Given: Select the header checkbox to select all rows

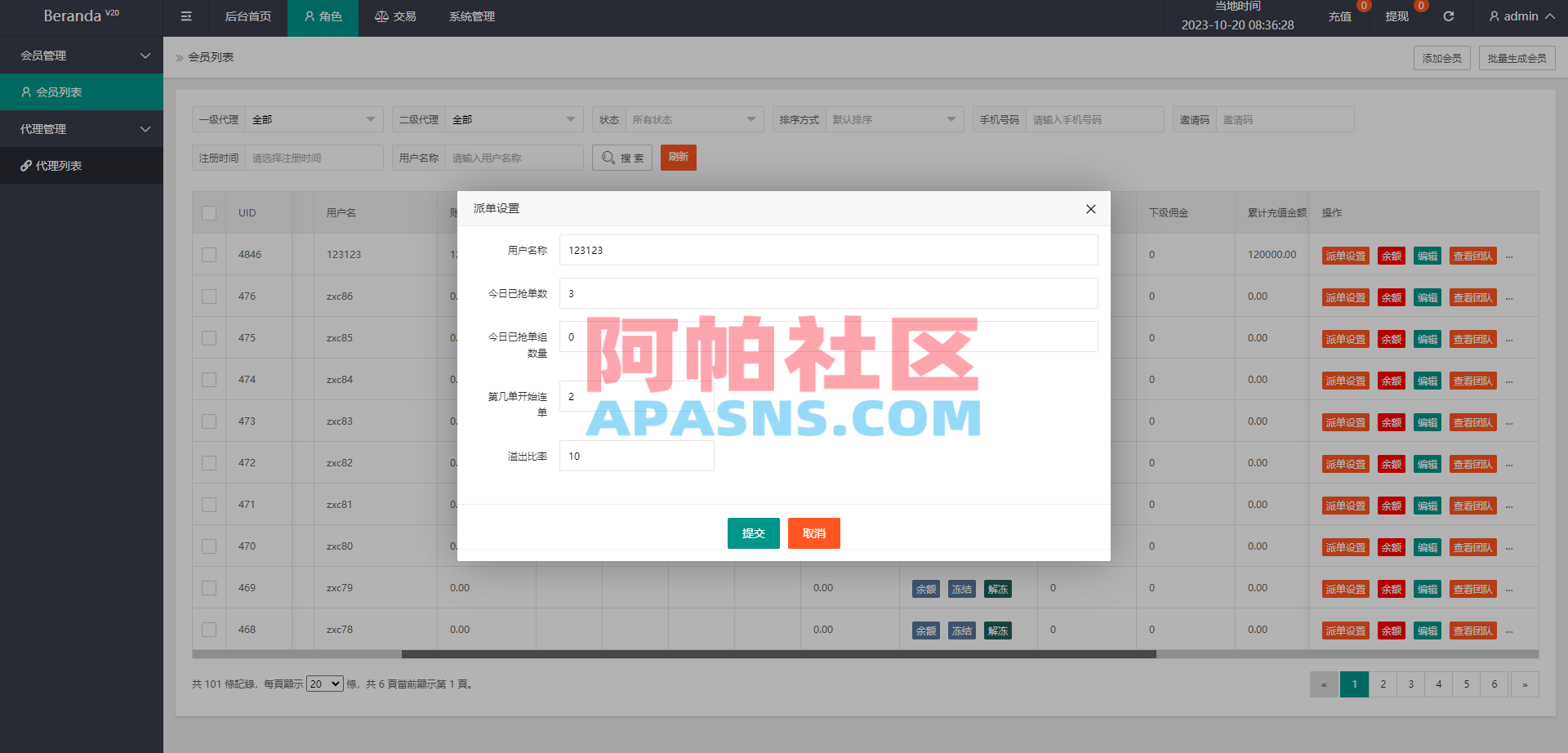Looking at the screenshot, I should tap(208, 212).
